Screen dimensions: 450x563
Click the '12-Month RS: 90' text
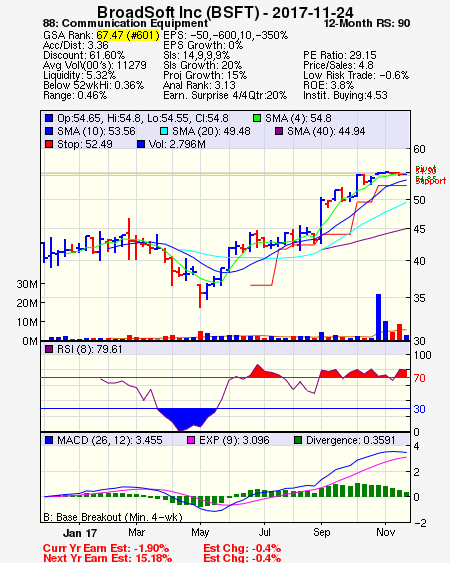pyautogui.click(x=367, y=23)
